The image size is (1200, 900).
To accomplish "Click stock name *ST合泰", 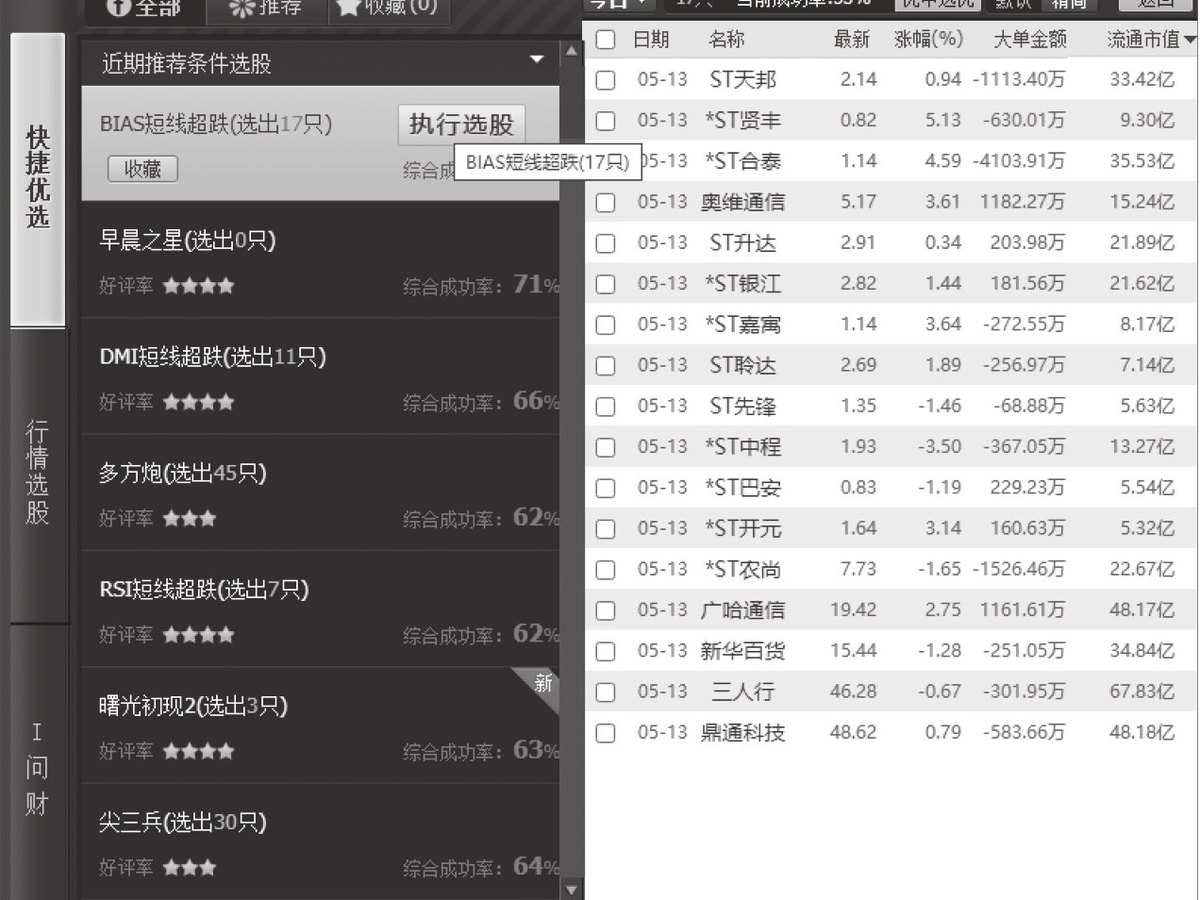I will point(743,162).
